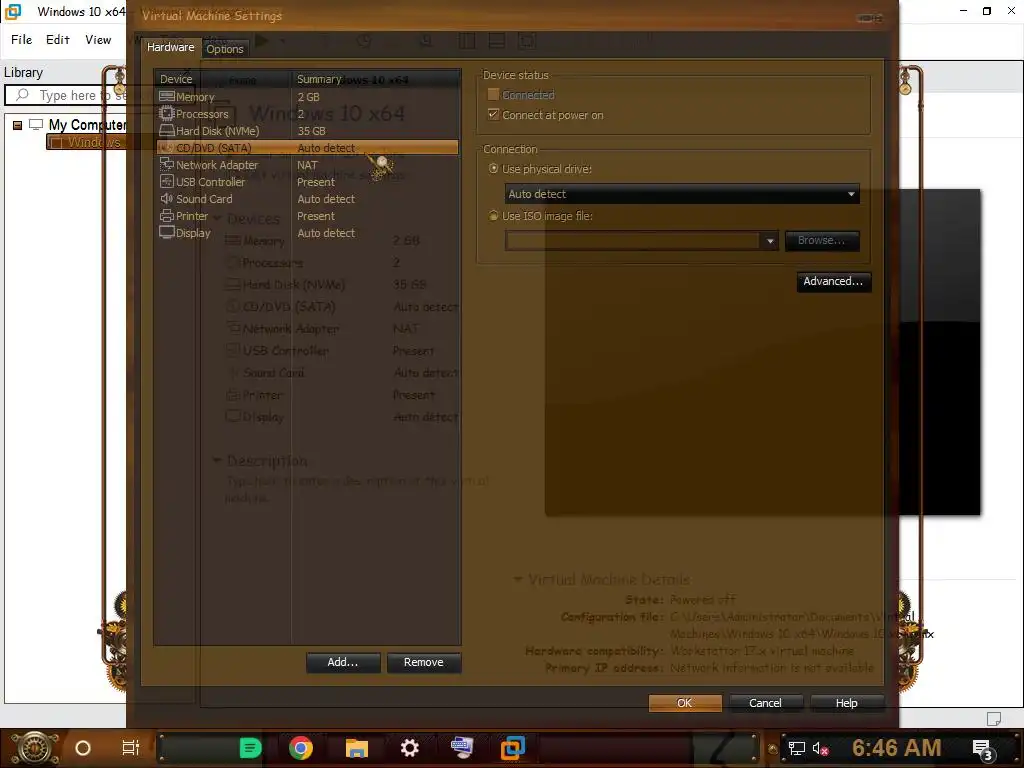Click the muted volume tray icon
This screenshot has height=768, width=1024.
(820, 748)
